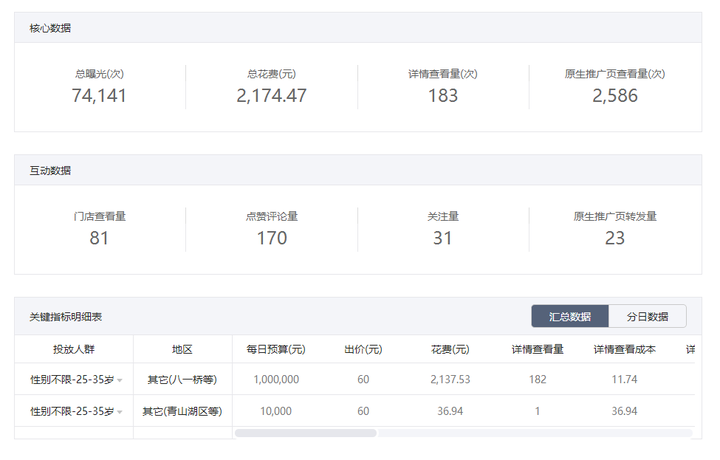
Task: Click the 地区 column header
Action: (182, 349)
